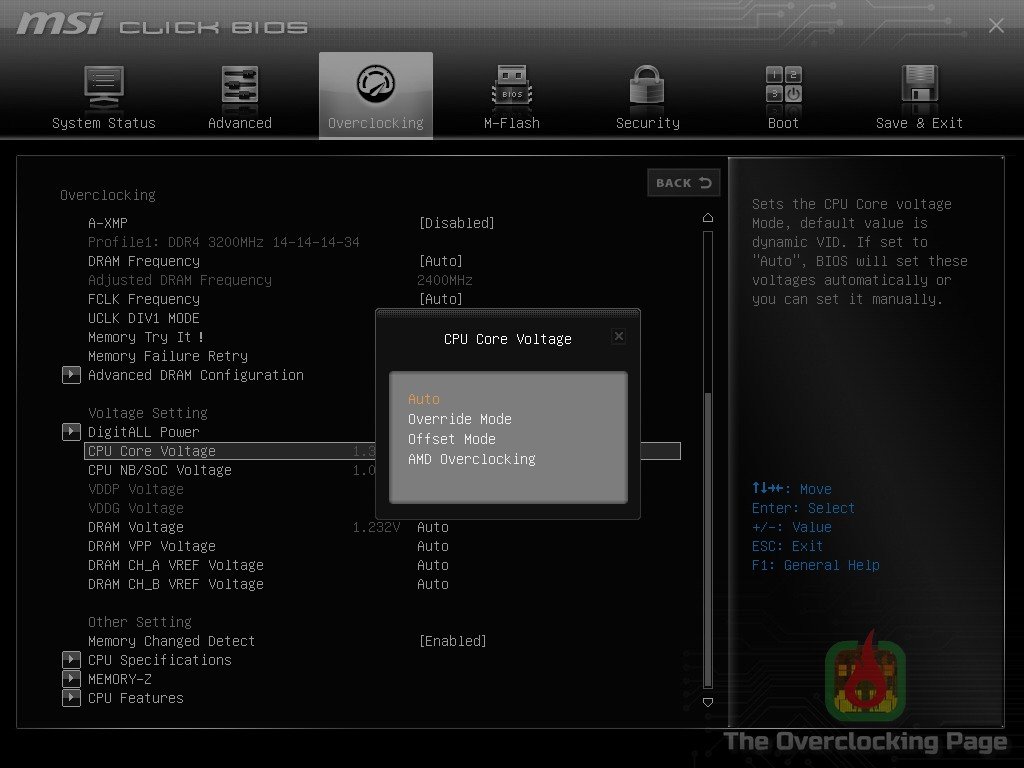Open the A-XMP Disabled setting

point(457,223)
